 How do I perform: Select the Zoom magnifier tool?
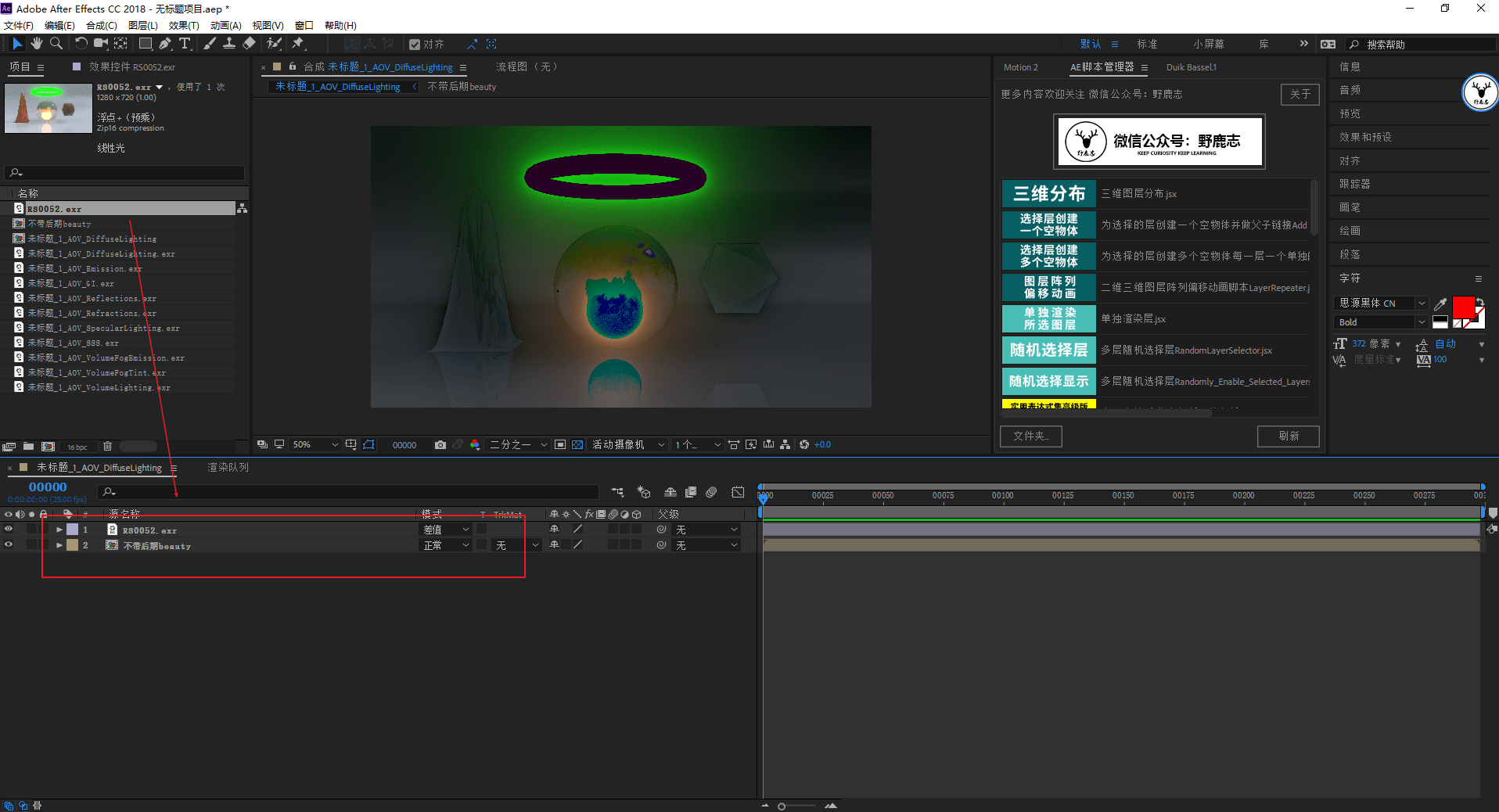[x=56, y=44]
